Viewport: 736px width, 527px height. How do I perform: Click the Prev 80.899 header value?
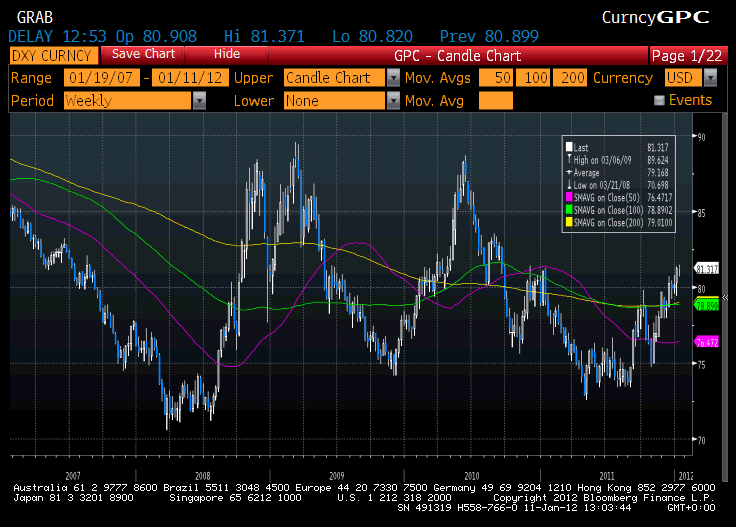point(489,36)
